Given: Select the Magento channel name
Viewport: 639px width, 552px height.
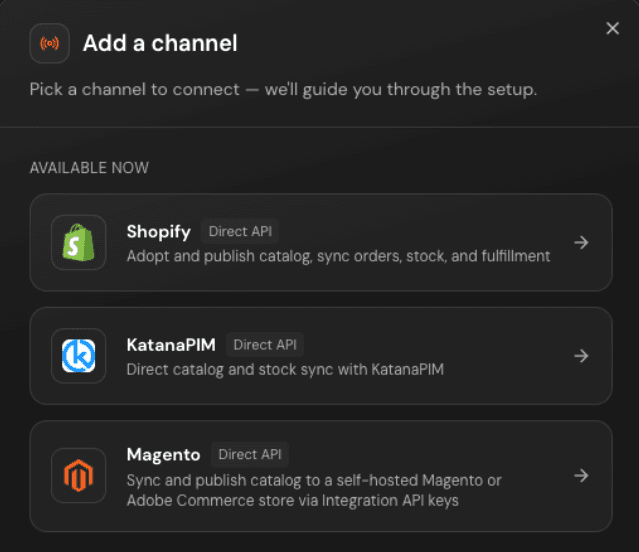Looking at the screenshot, I should coord(163,455).
